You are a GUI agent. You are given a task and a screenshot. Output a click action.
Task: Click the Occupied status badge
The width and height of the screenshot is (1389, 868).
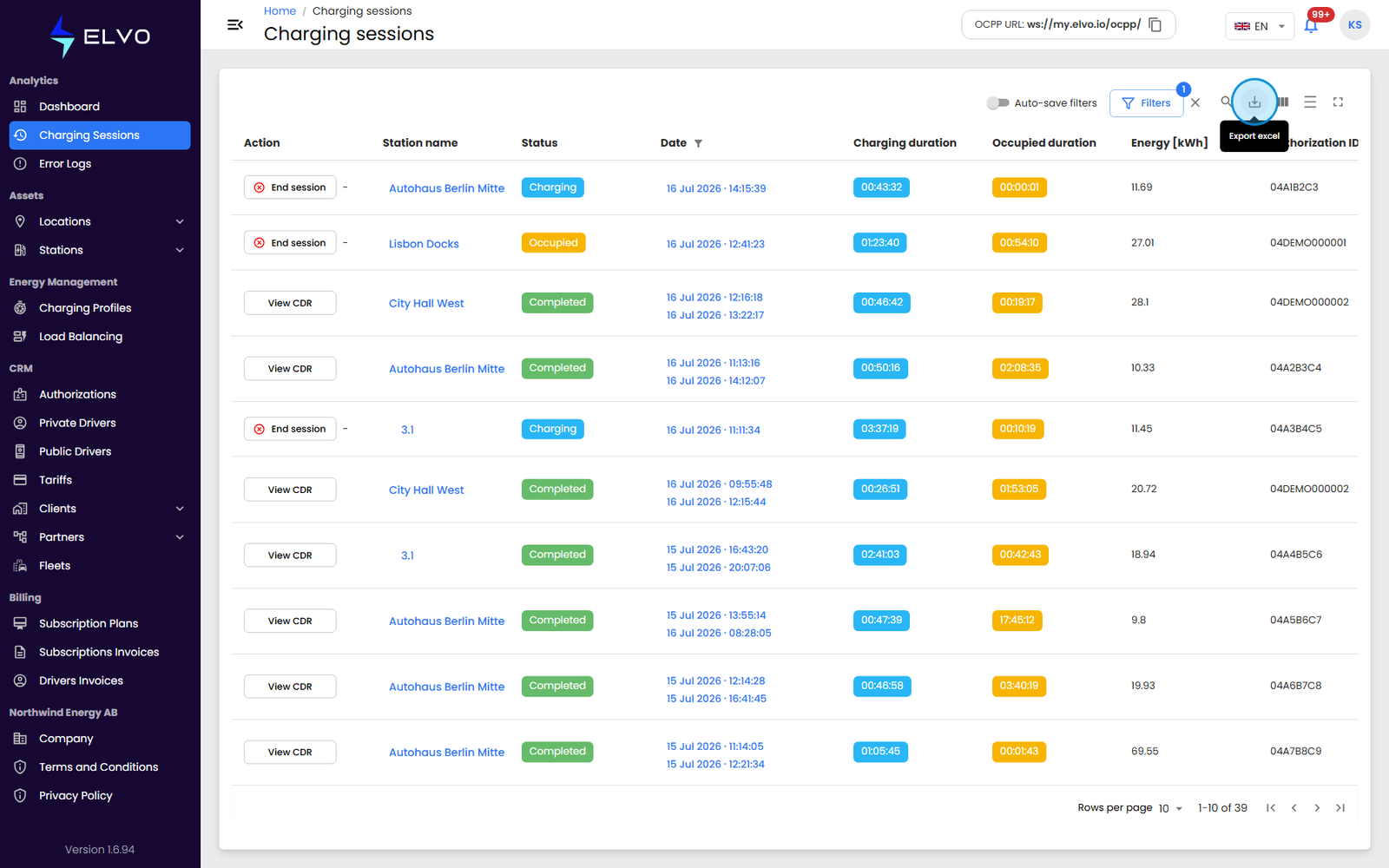pyautogui.click(x=553, y=243)
